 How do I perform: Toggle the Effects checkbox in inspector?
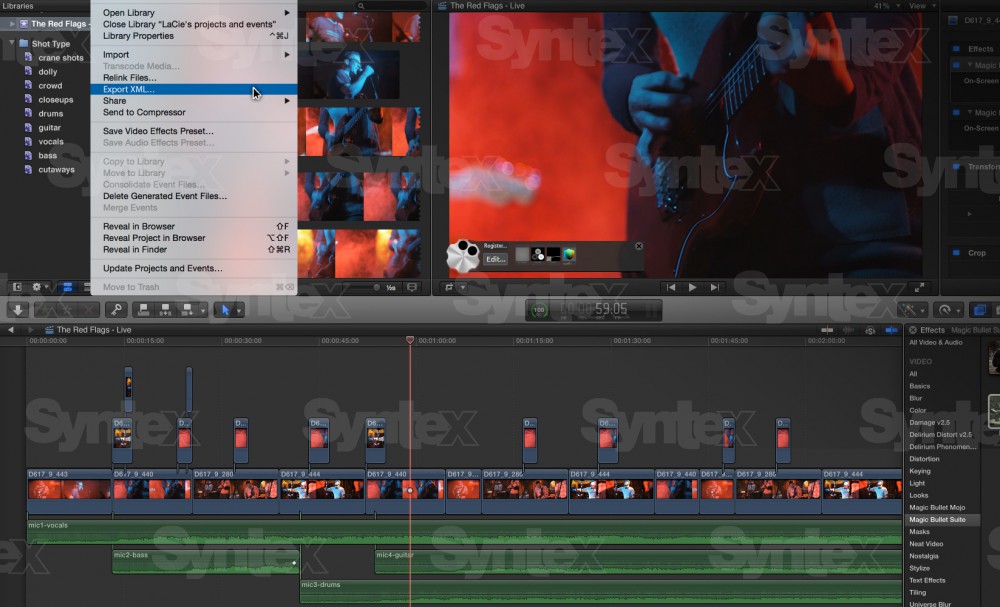[956, 48]
